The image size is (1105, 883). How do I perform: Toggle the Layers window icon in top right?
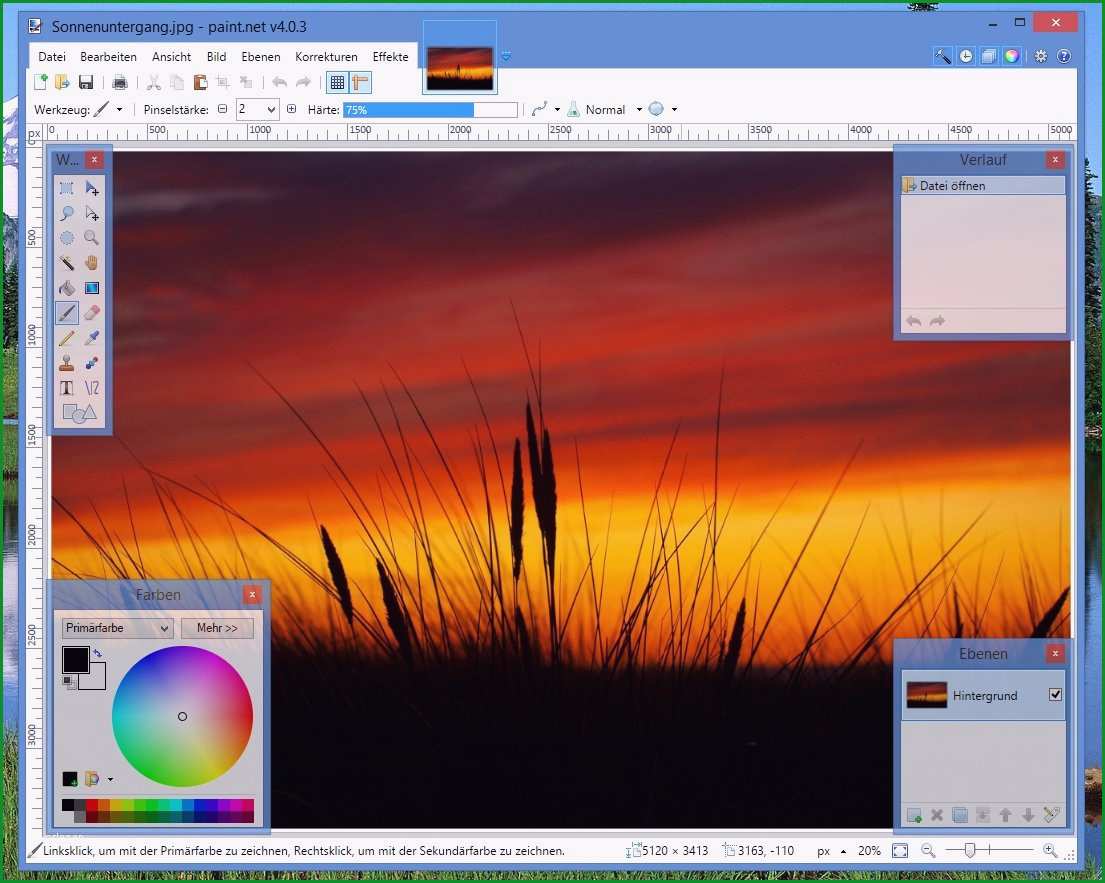989,56
